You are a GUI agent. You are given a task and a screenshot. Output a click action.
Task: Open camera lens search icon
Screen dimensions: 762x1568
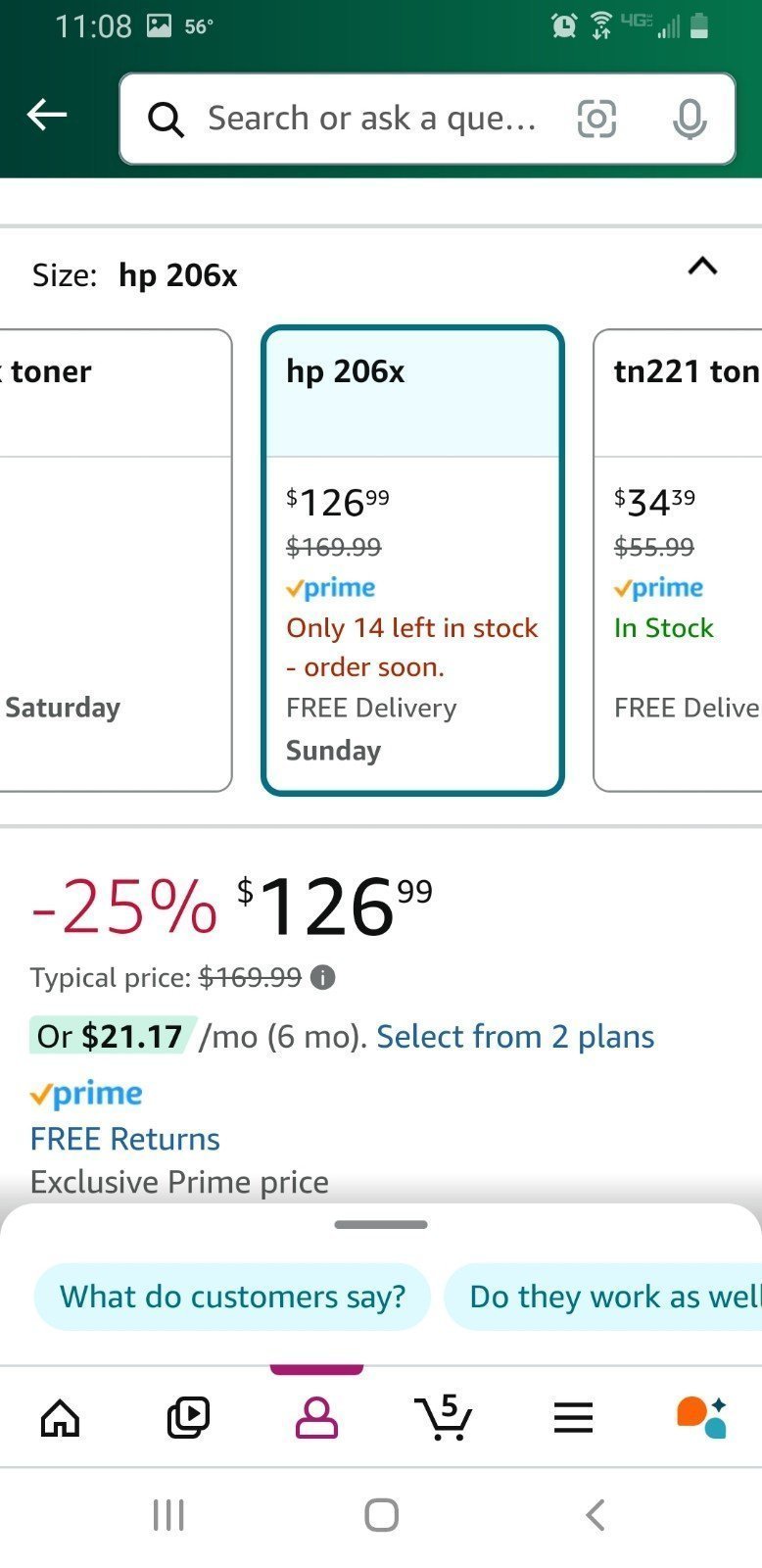[596, 119]
